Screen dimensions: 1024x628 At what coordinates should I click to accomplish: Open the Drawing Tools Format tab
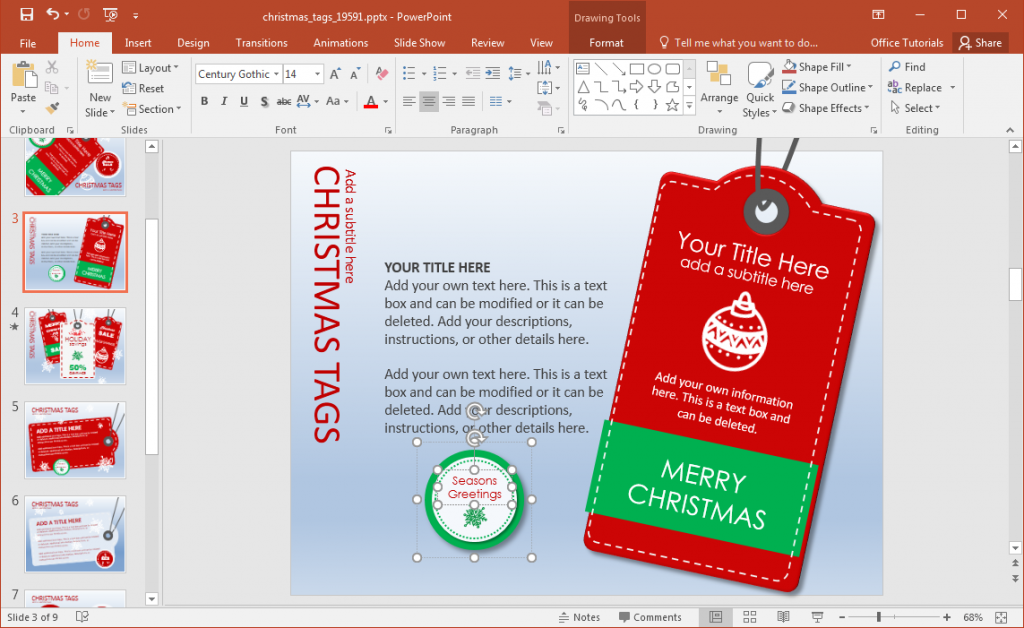click(607, 42)
